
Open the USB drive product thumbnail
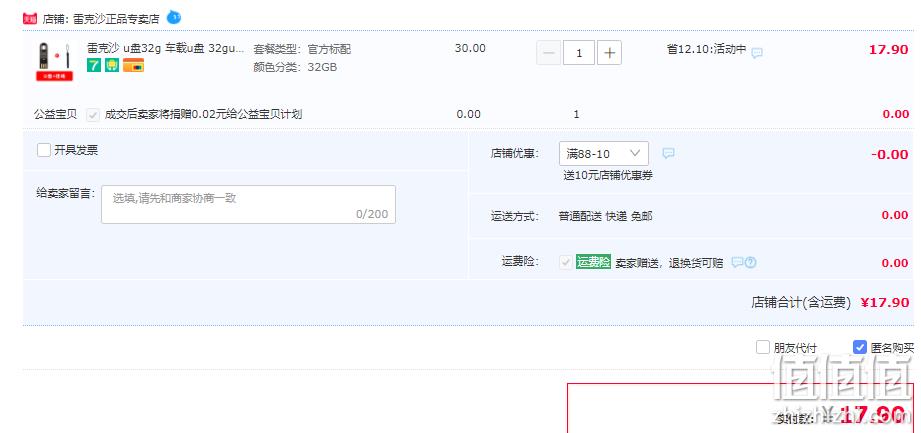pos(55,61)
